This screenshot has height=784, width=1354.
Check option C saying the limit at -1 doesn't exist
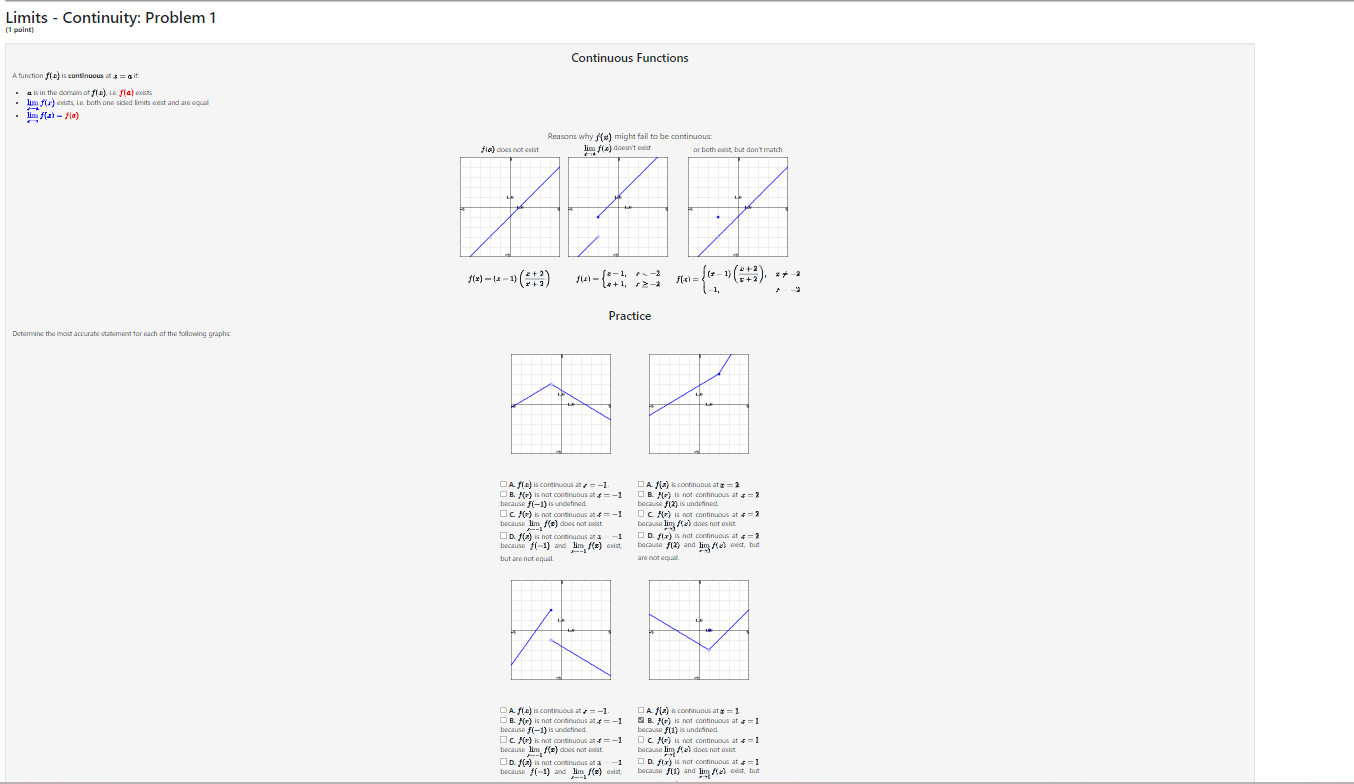(x=503, y=514)
